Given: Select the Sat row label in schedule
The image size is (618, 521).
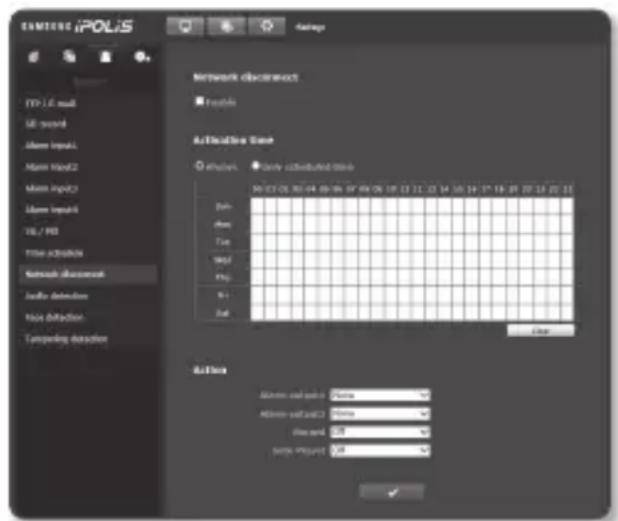Looking at the screenshot, I should click(223, 313).
